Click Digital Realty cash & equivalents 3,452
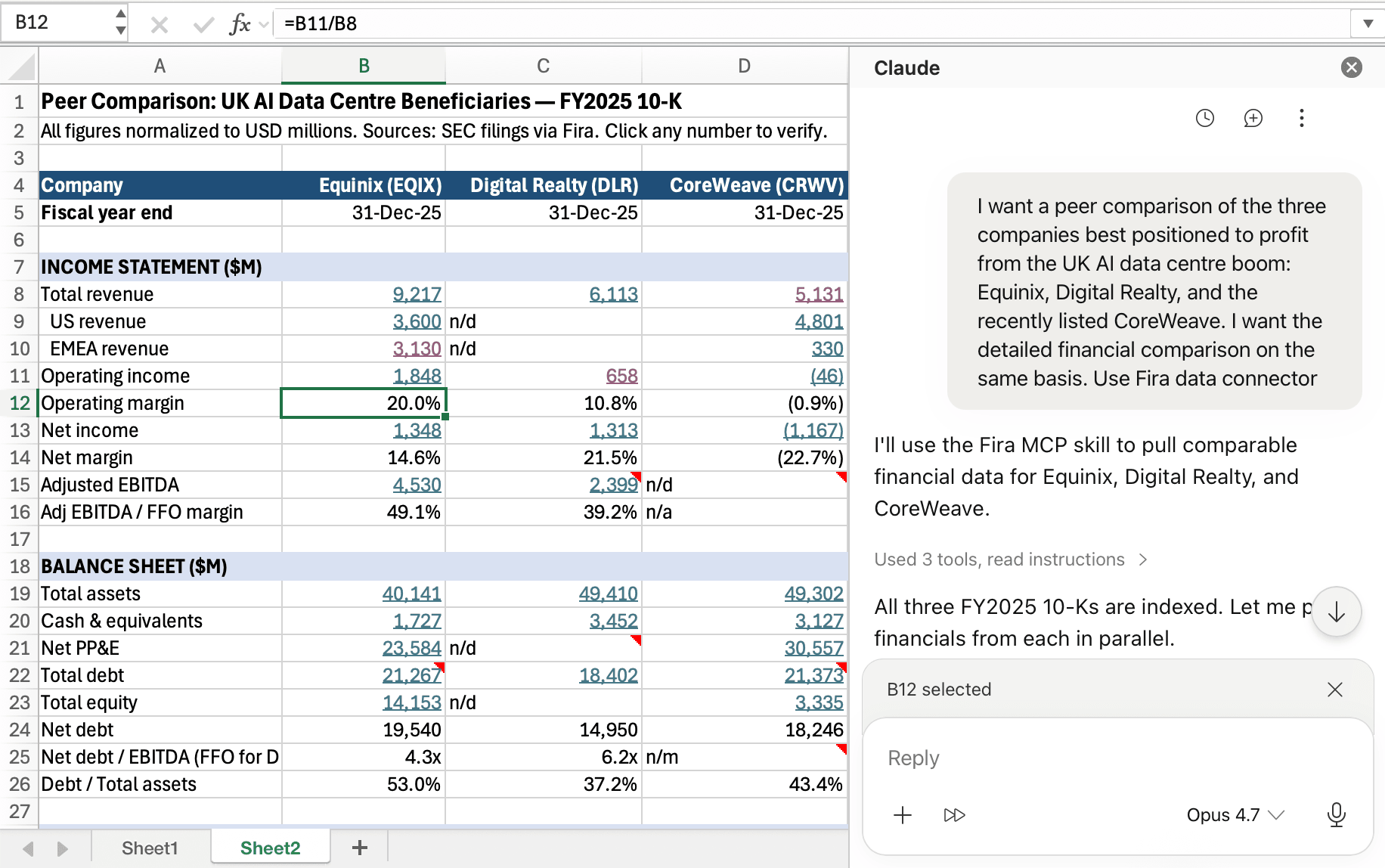This screenshot has height=868, width=1385. [613, 621]
